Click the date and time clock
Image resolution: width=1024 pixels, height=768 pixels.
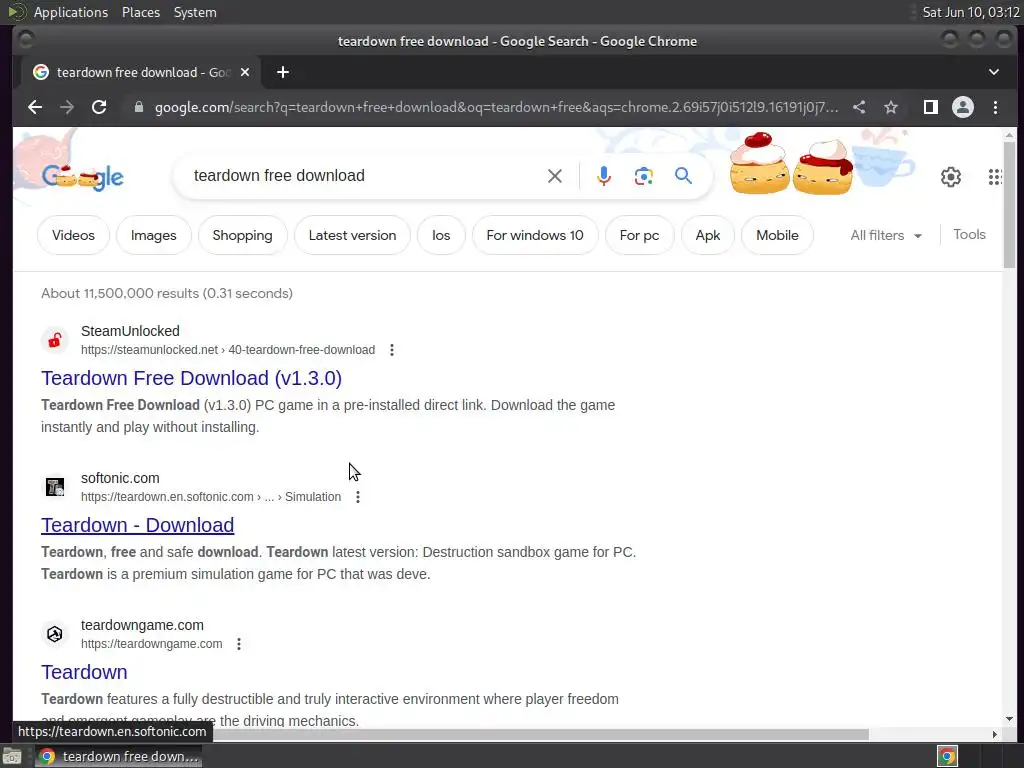970,12
